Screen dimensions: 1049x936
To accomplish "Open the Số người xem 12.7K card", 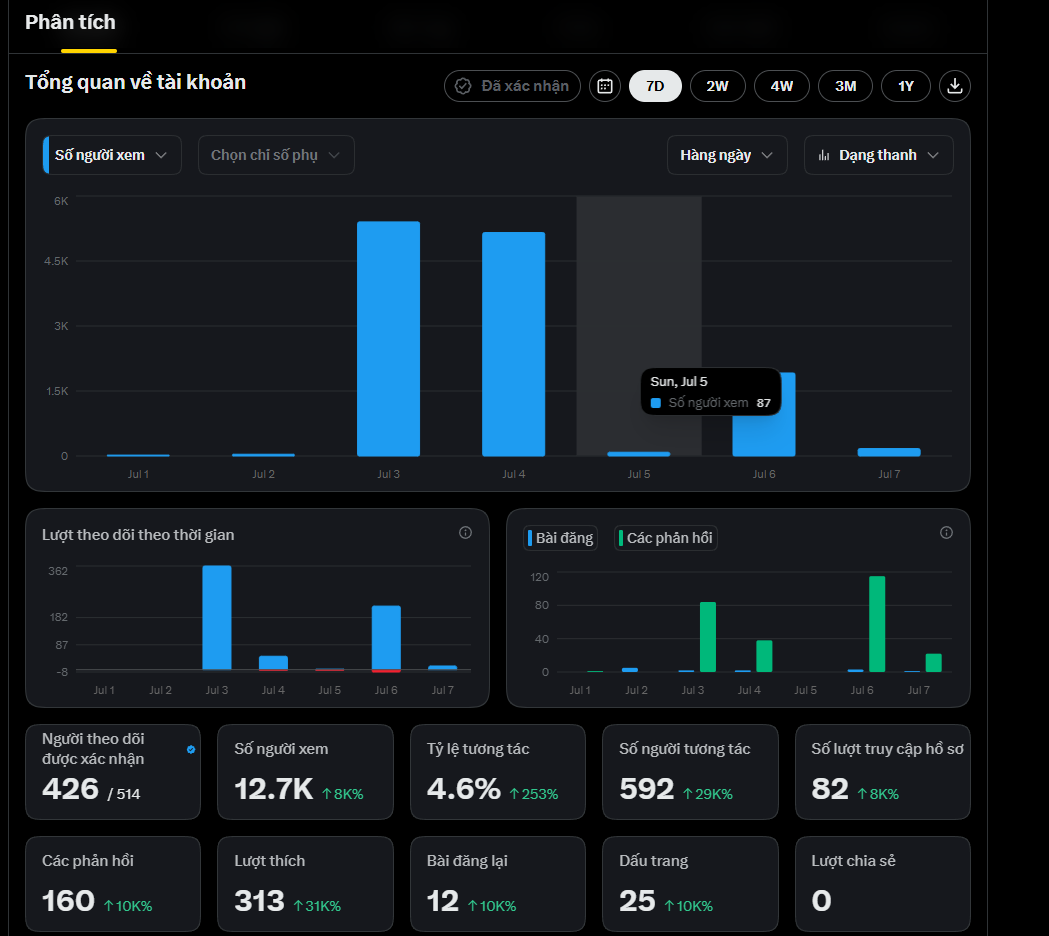I will (x=305, y=772).
